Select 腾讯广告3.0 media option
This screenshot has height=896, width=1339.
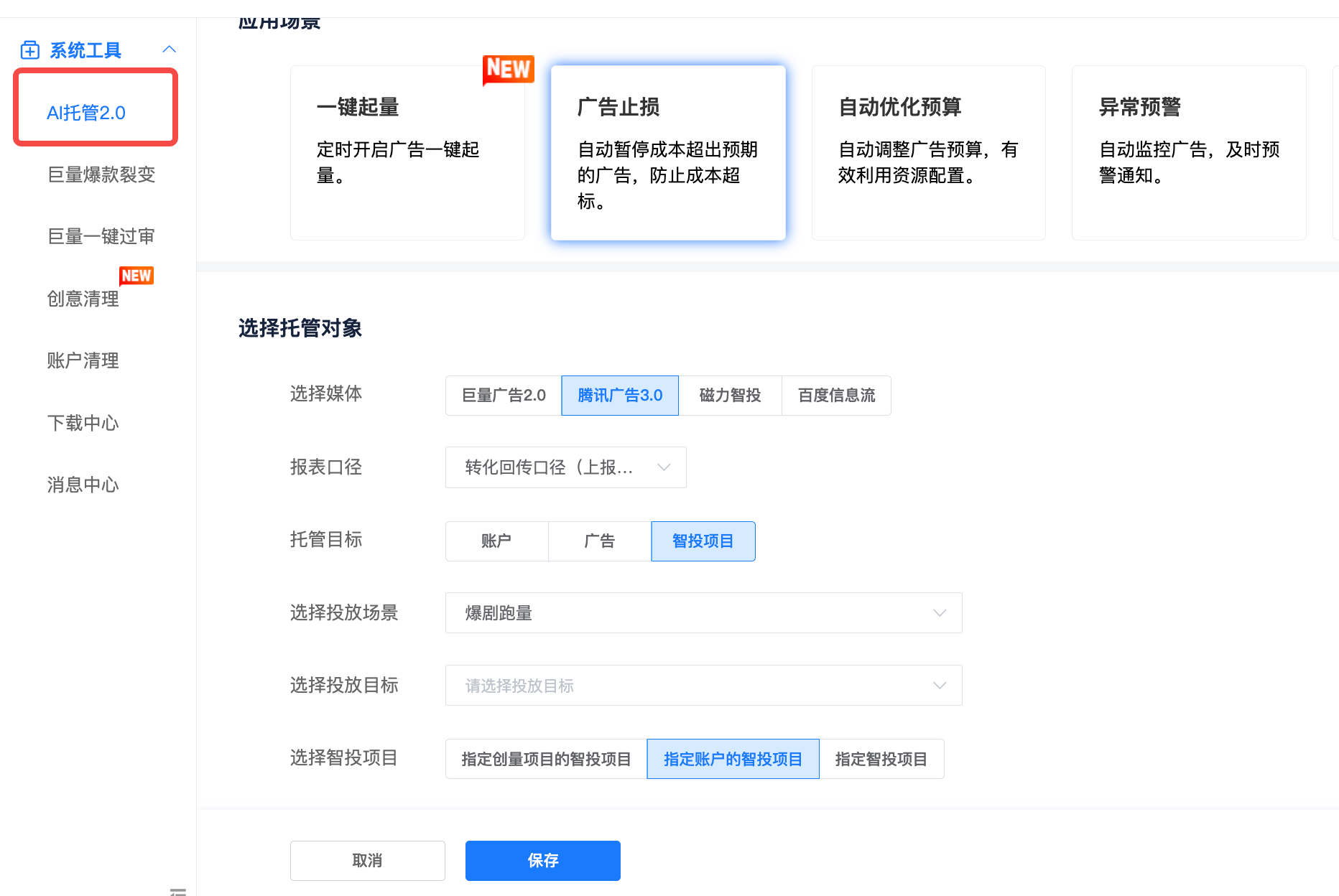point(620,396)
